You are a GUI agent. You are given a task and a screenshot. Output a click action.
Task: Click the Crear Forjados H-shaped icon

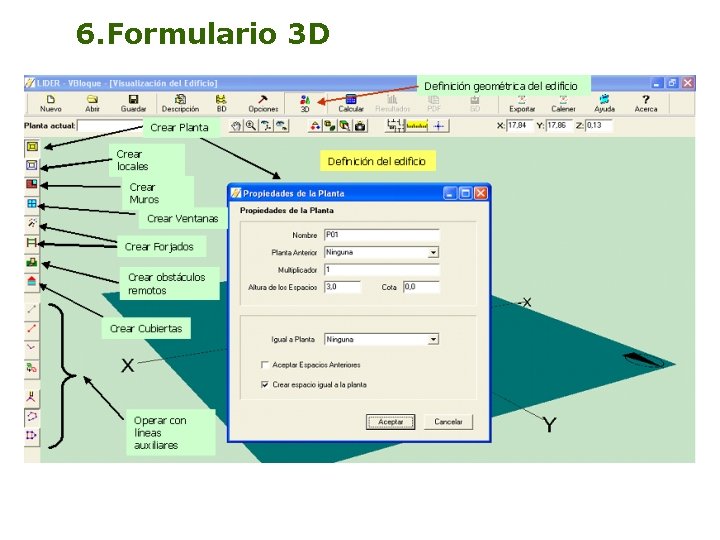[x=32, y=242]
